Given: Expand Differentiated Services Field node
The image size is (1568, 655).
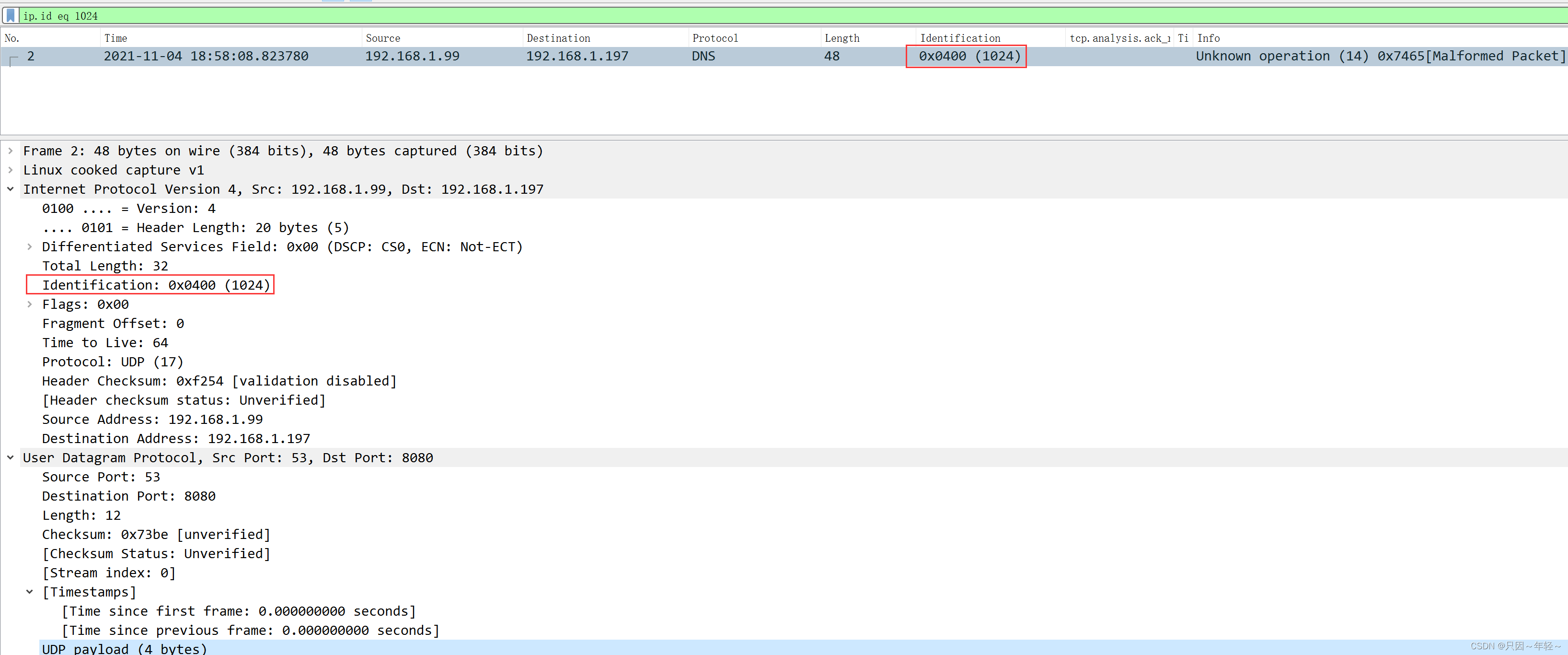Looking at the screenshot, I should (x=29, y=247).
